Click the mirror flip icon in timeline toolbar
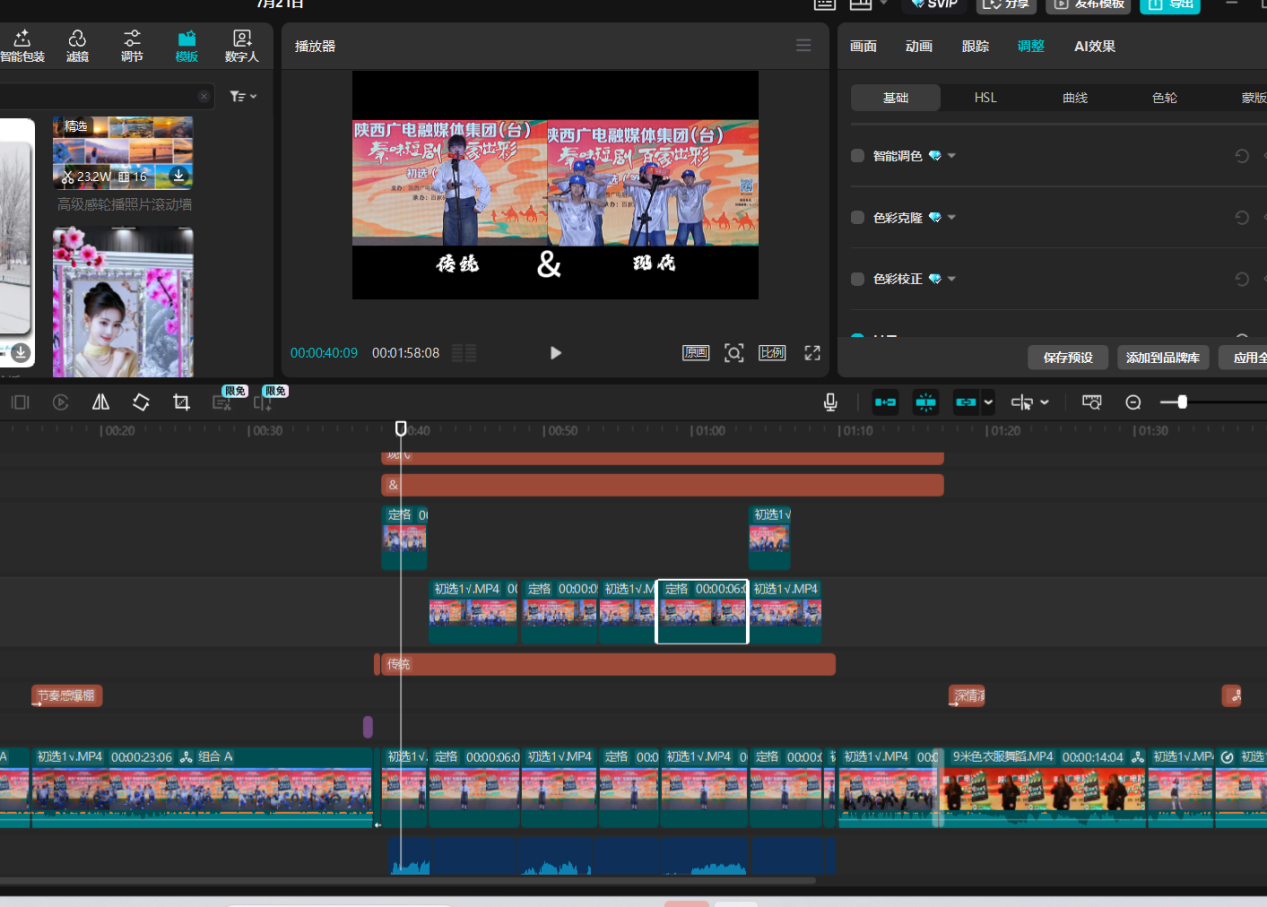The image size is (1267, 907). 101,402
